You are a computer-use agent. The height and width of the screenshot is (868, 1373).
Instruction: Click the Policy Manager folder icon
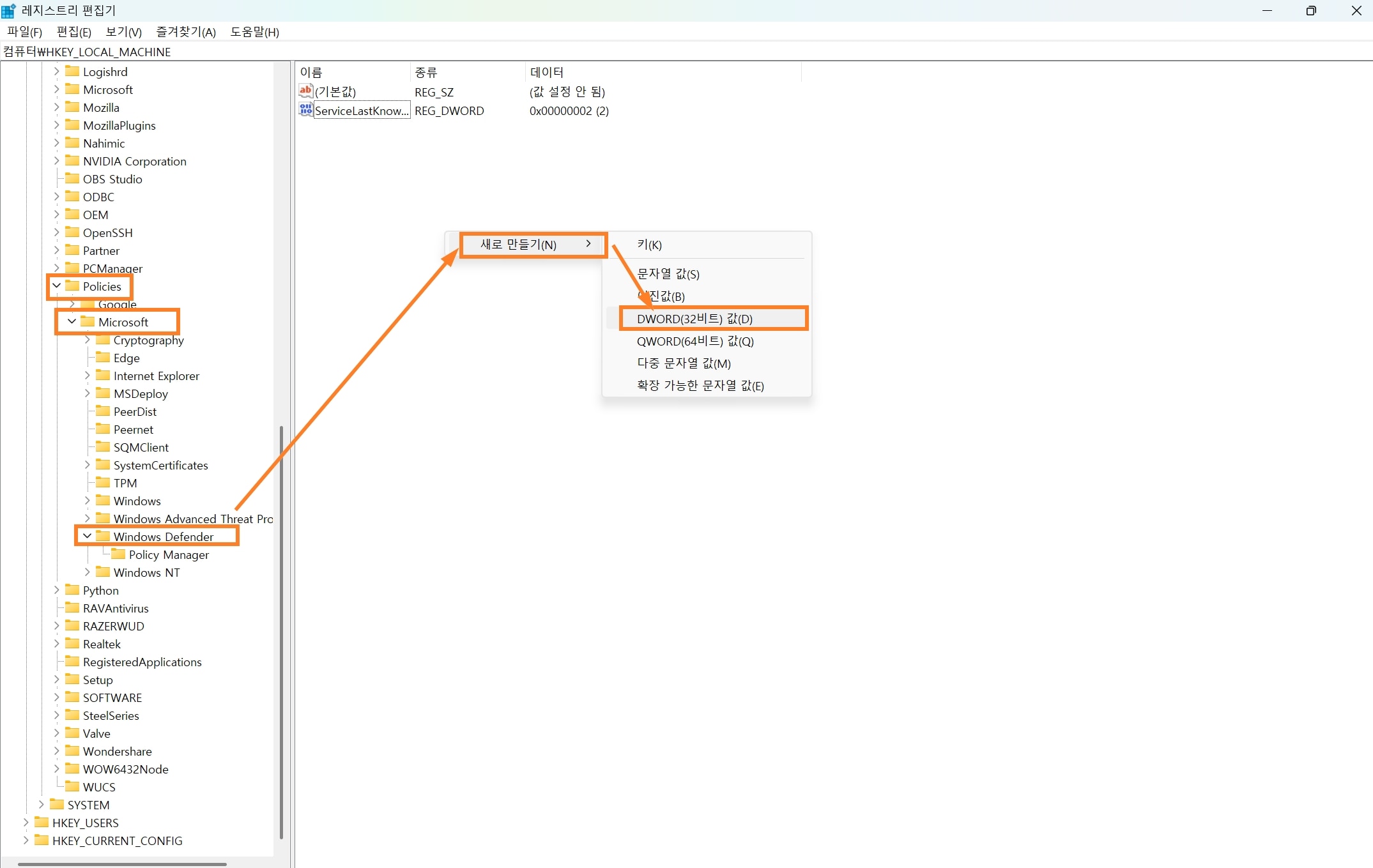click(118, 554)
